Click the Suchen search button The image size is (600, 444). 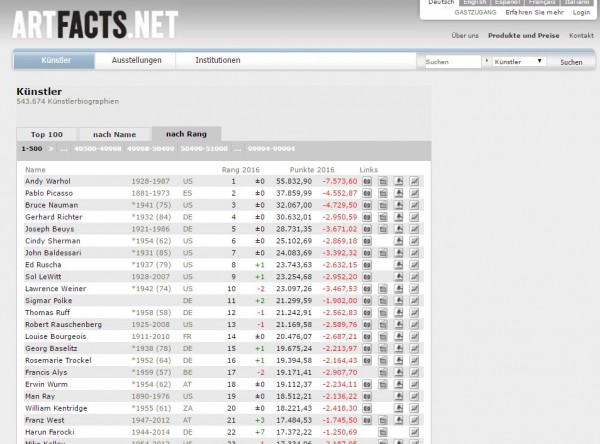point(571,62)
